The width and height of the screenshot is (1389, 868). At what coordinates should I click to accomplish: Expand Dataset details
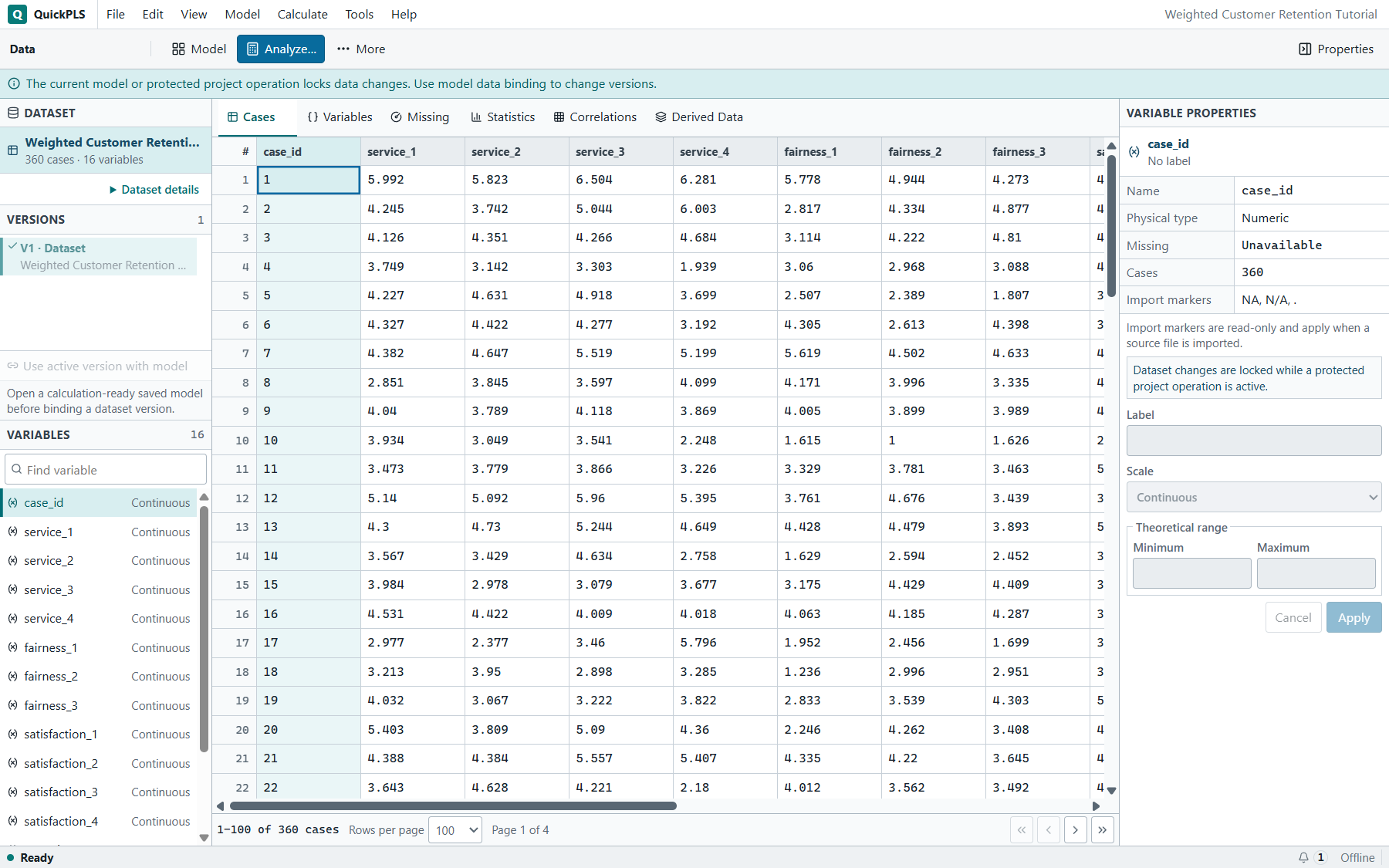coord(154,189)
